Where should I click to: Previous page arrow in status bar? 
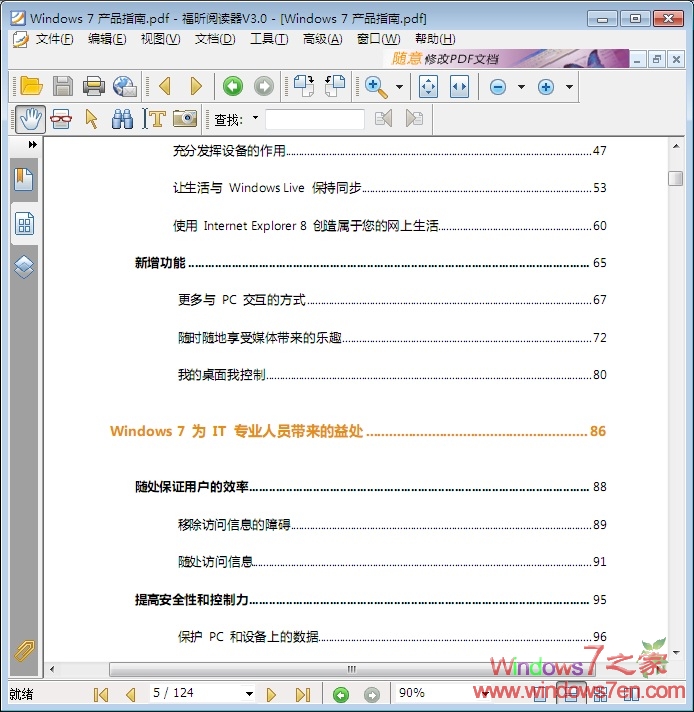coord(131,695)
